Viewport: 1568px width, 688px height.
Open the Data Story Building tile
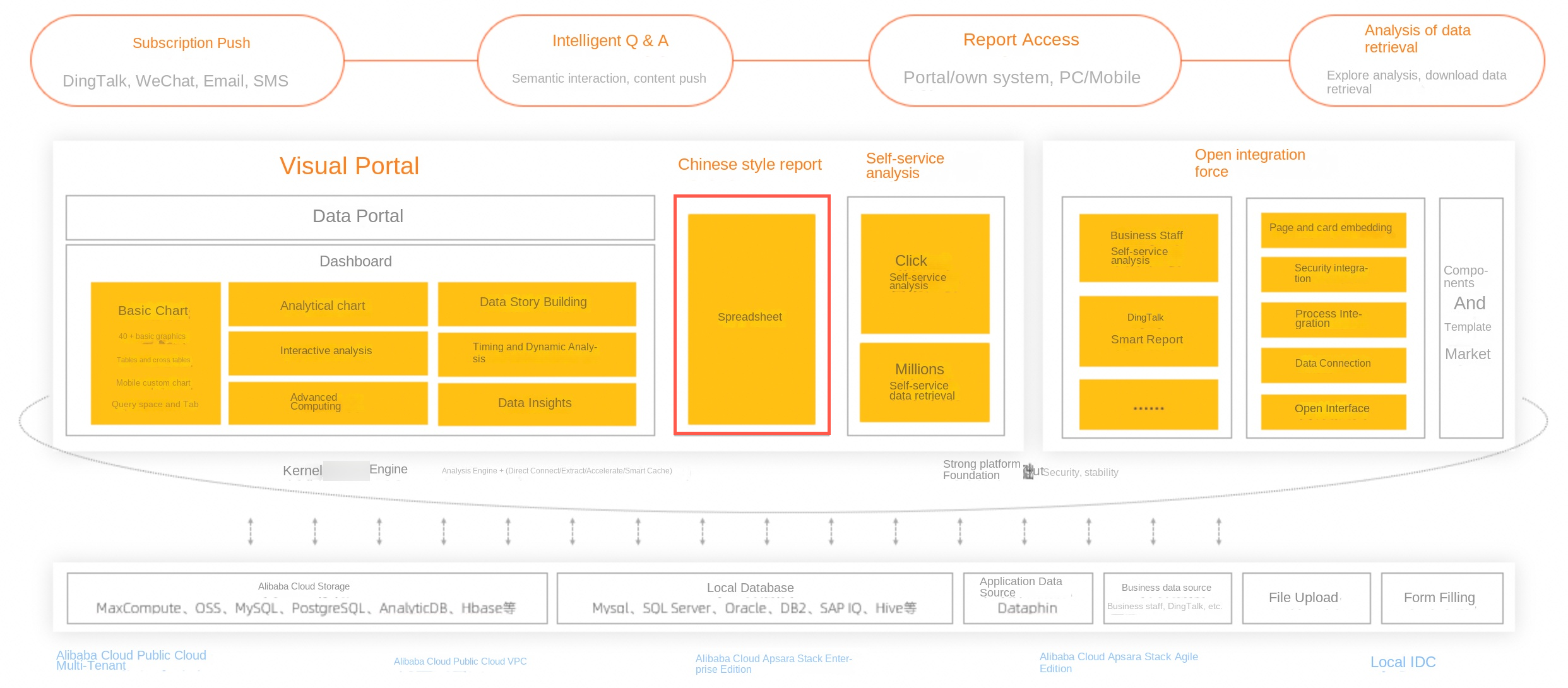(536, 303)
